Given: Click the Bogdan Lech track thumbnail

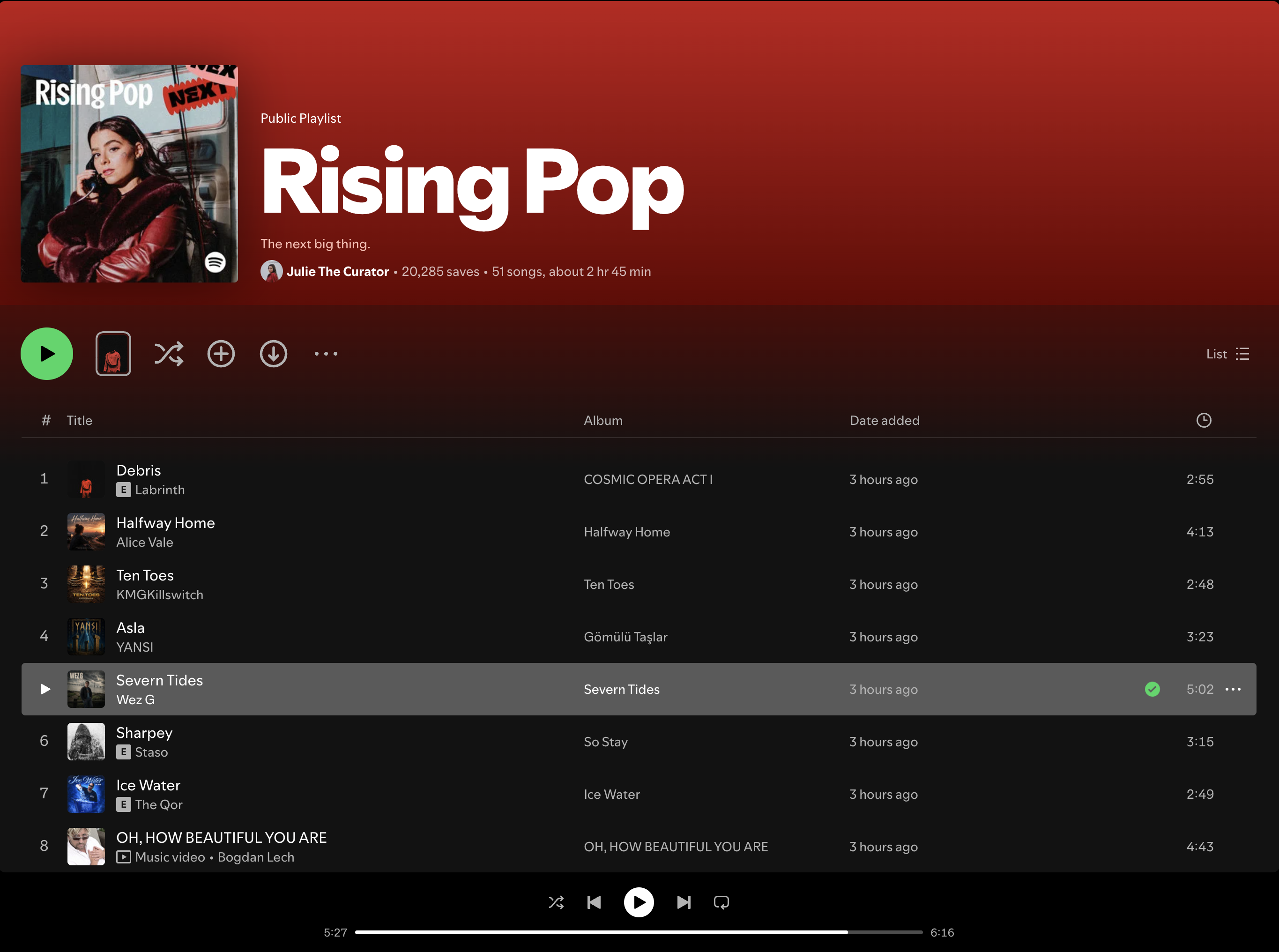Looking at the screenshot, I should pyautogui.click(x=86, y=847).
